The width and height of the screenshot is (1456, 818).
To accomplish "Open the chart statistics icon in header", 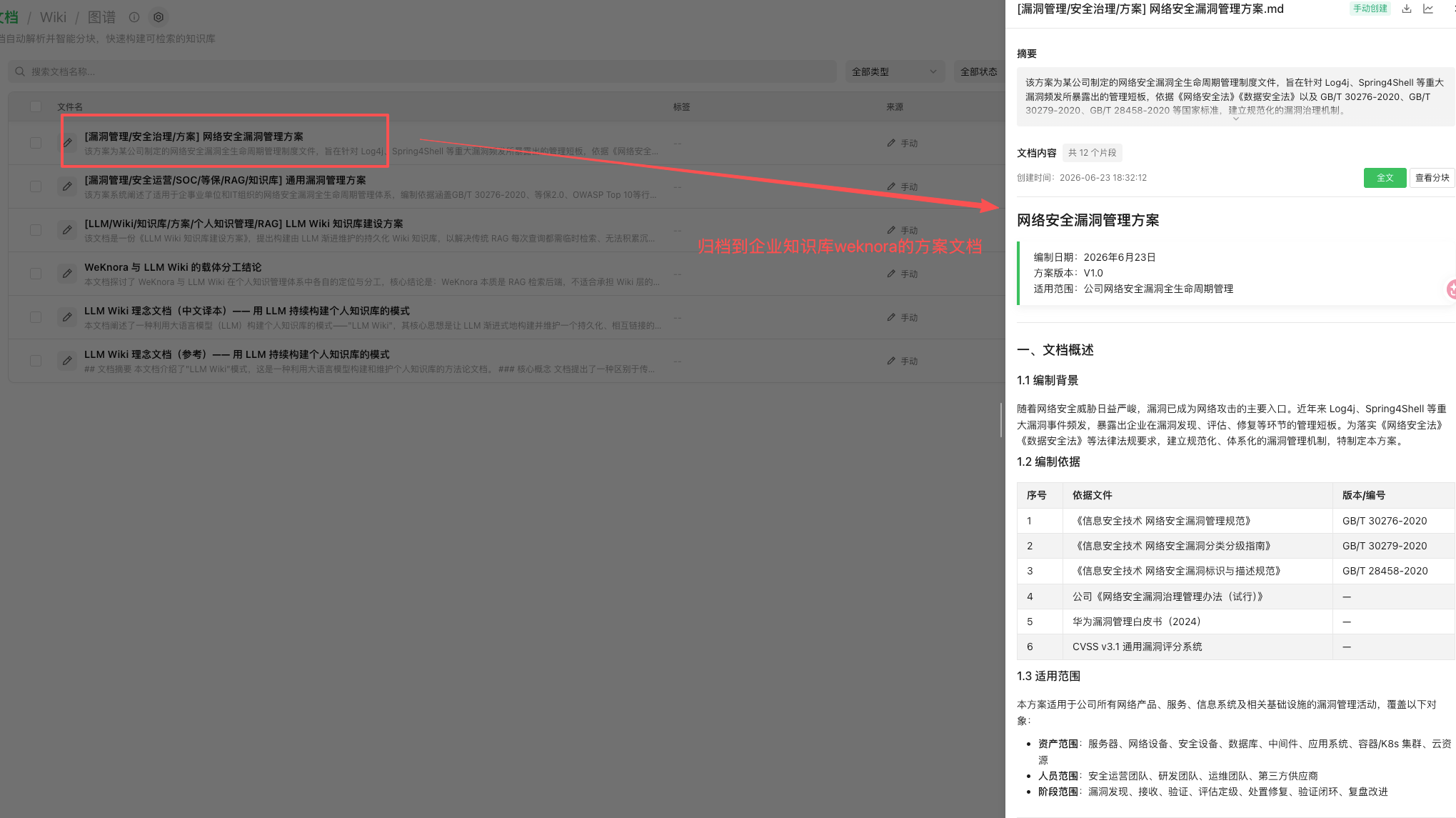I will coord(1428,9).
